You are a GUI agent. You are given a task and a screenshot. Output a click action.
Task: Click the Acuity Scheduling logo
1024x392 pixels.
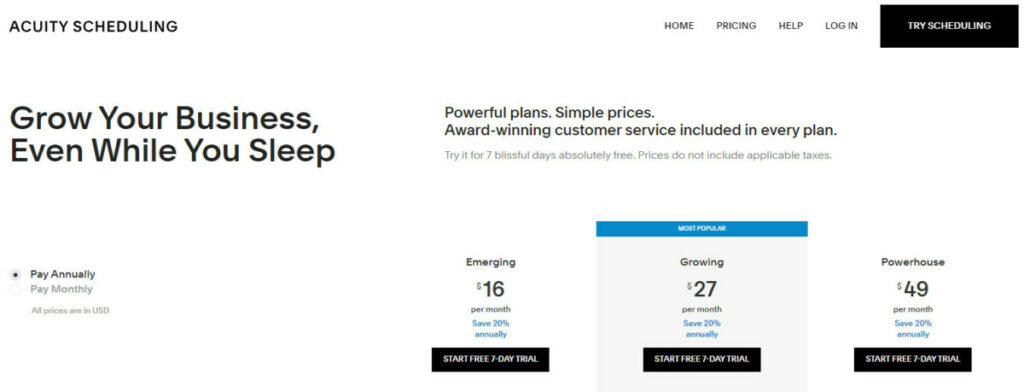[x=93, y=27]
